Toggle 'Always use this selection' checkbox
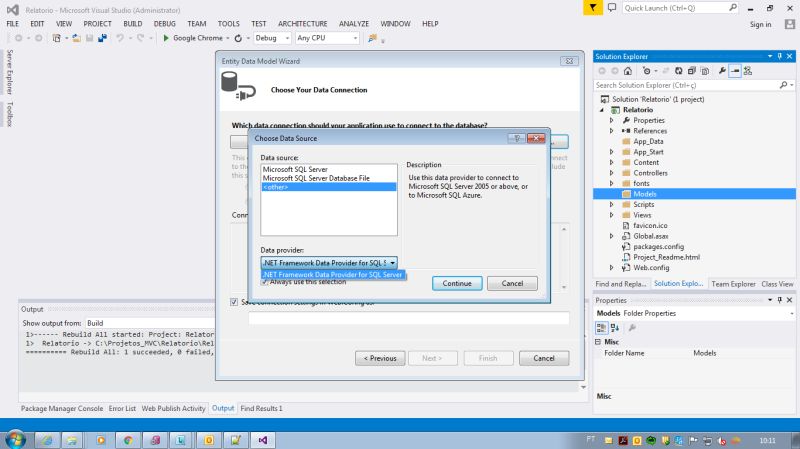The width and height of the screenshot is (800, 449). [x=265, y=282]
